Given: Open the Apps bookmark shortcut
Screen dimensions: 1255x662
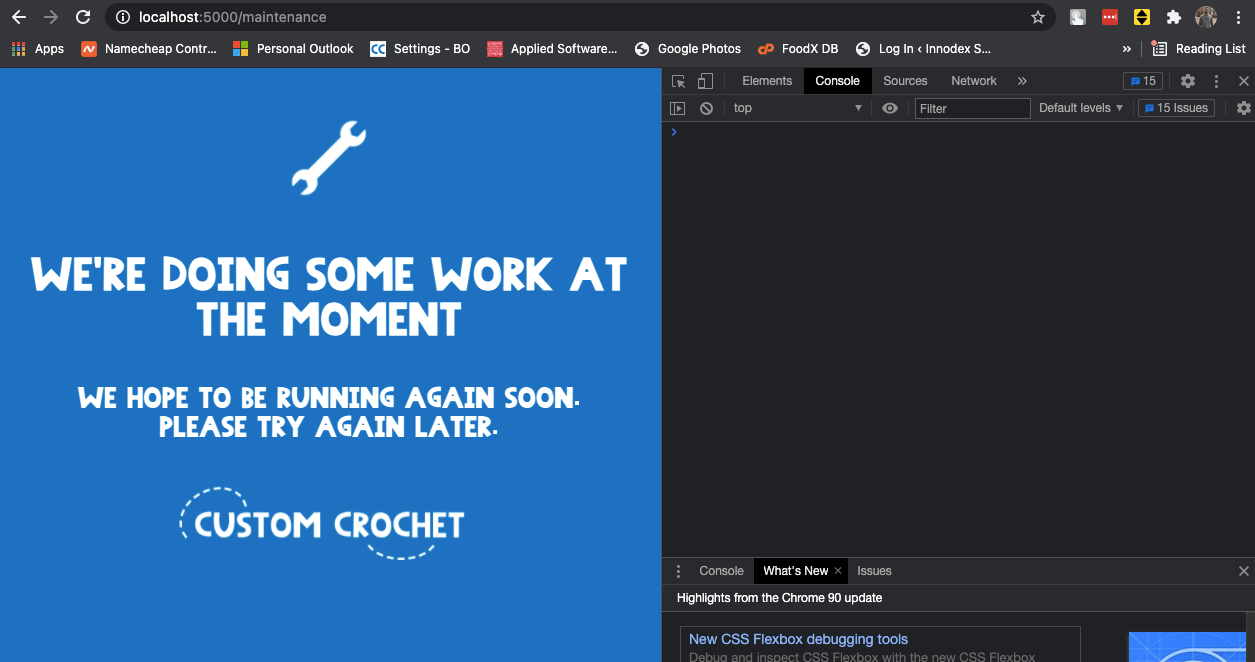Looking at the screenshot, I should click(x=37, y=48).
